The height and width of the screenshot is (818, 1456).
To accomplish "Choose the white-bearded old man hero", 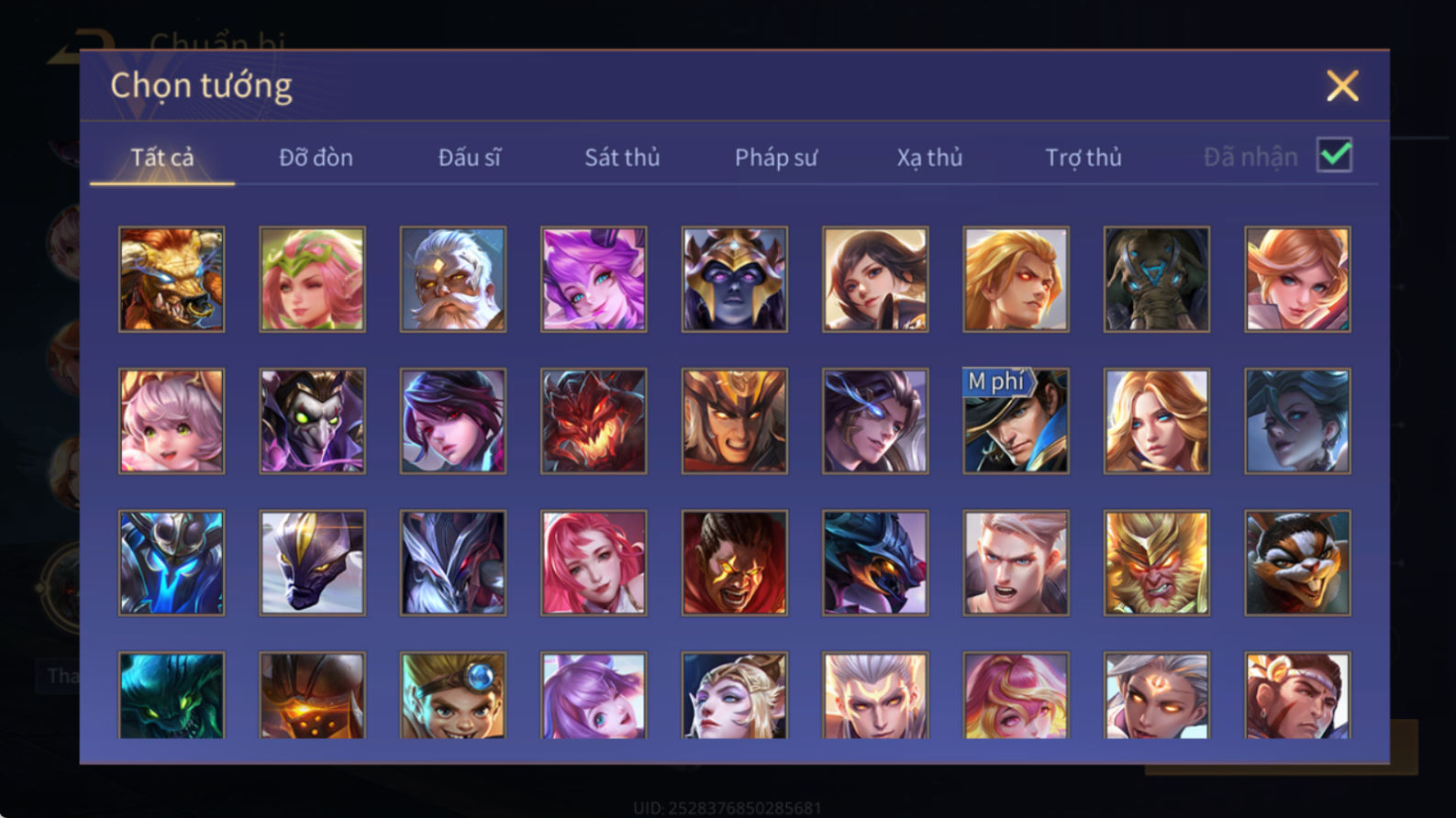I will pos(453,279).
